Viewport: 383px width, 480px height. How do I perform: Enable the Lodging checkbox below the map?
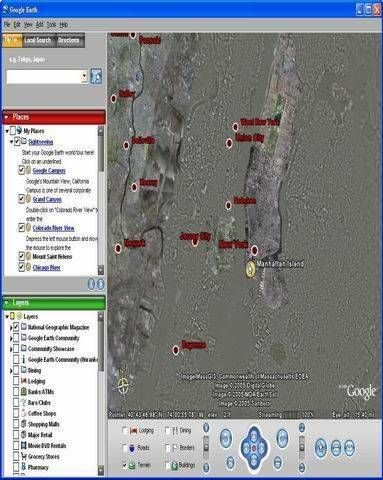point(125,431)
